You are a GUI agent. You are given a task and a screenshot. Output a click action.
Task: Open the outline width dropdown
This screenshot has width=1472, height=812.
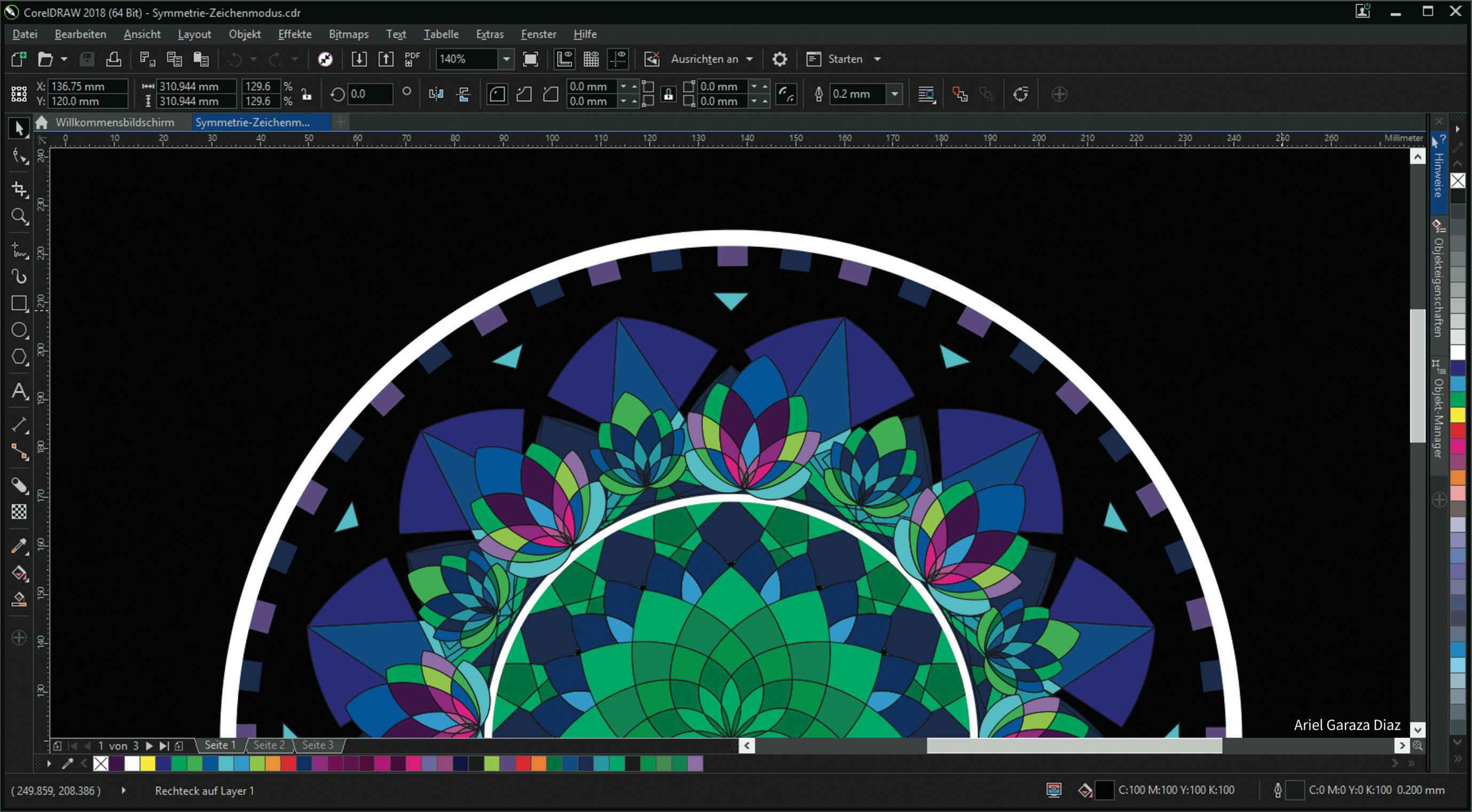pos(895,94)
